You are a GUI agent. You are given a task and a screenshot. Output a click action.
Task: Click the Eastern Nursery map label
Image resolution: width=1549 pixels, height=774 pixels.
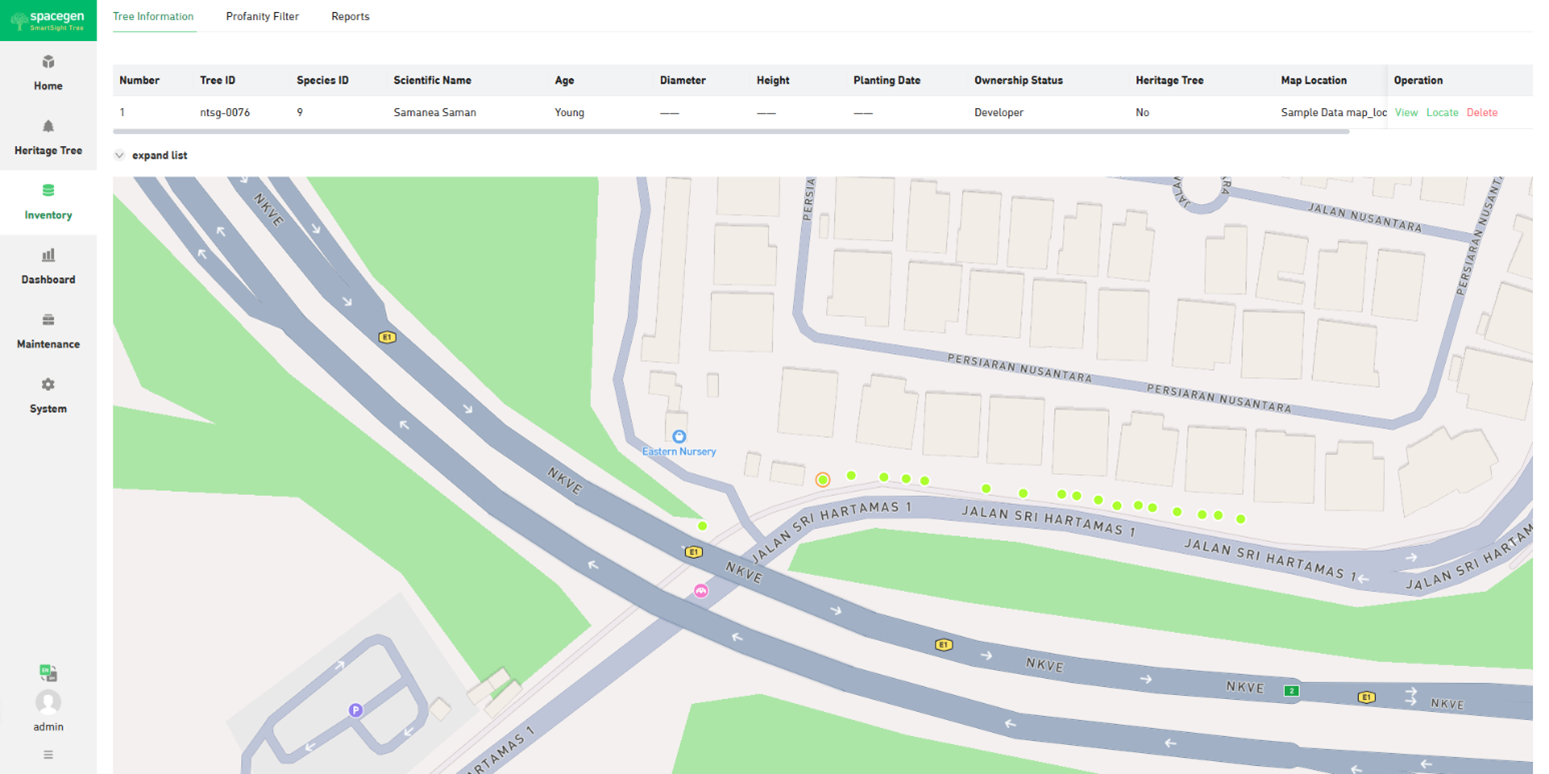point(679,452)
